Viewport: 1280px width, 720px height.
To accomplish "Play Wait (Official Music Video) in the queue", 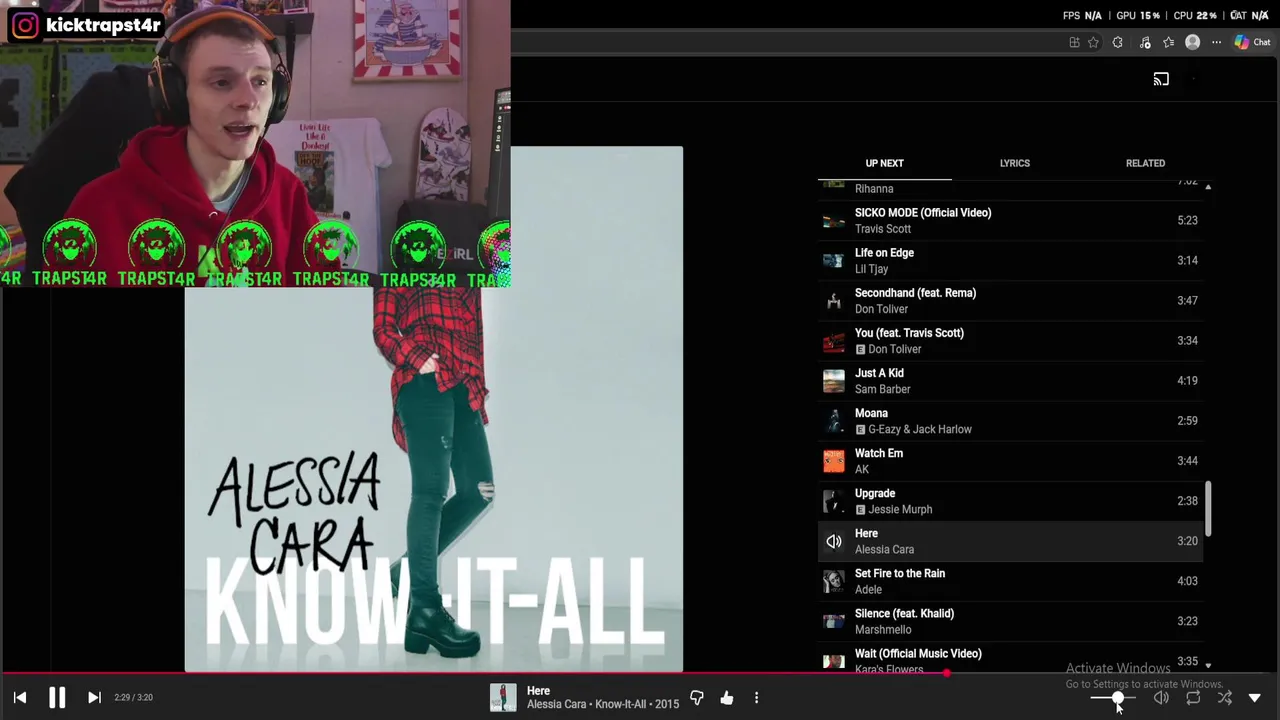I will pos(1010,657).
